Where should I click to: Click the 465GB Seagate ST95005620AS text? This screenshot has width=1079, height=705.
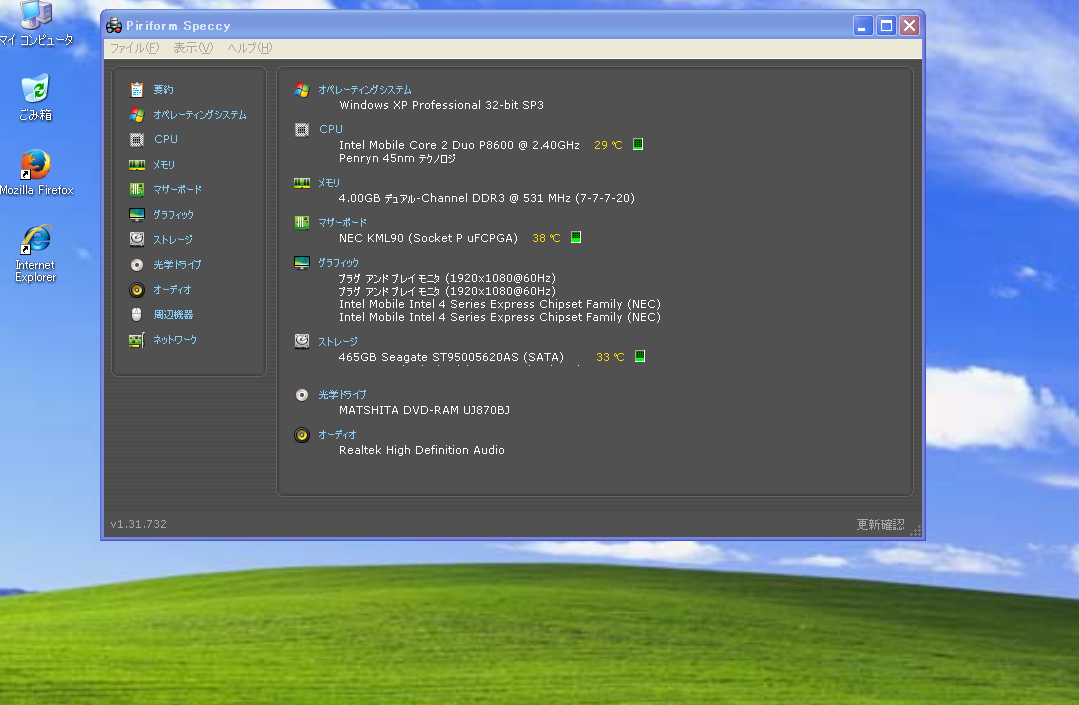pos(451,357)
